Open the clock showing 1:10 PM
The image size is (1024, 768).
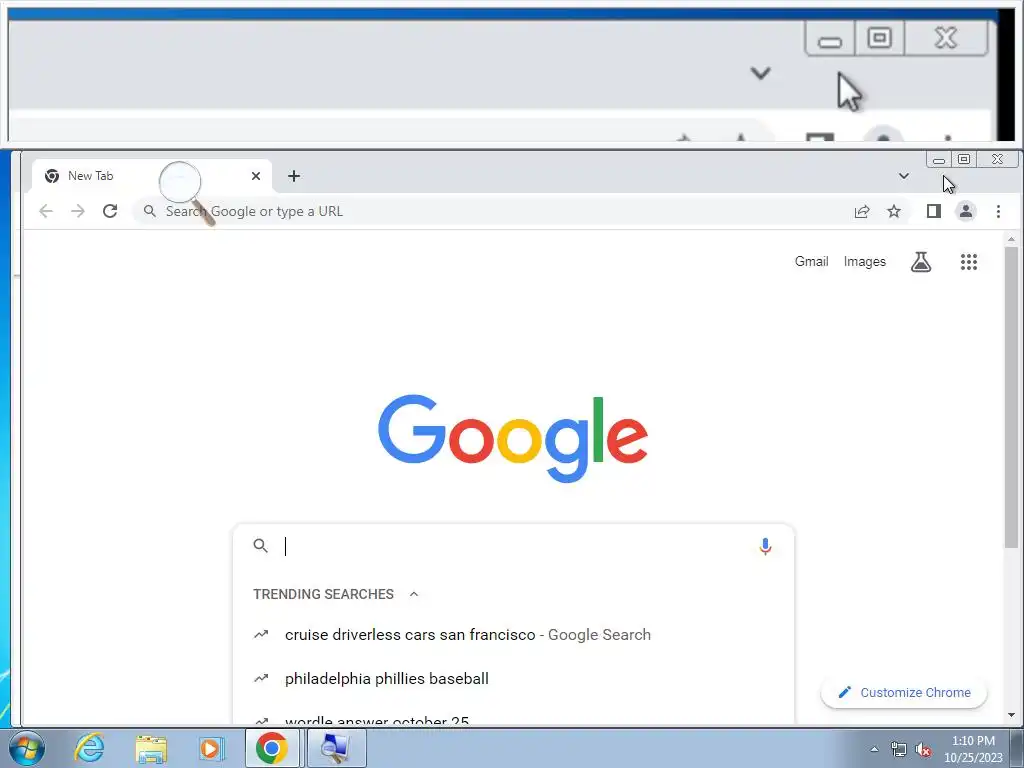pyautogui.click(x=973, y=749)
